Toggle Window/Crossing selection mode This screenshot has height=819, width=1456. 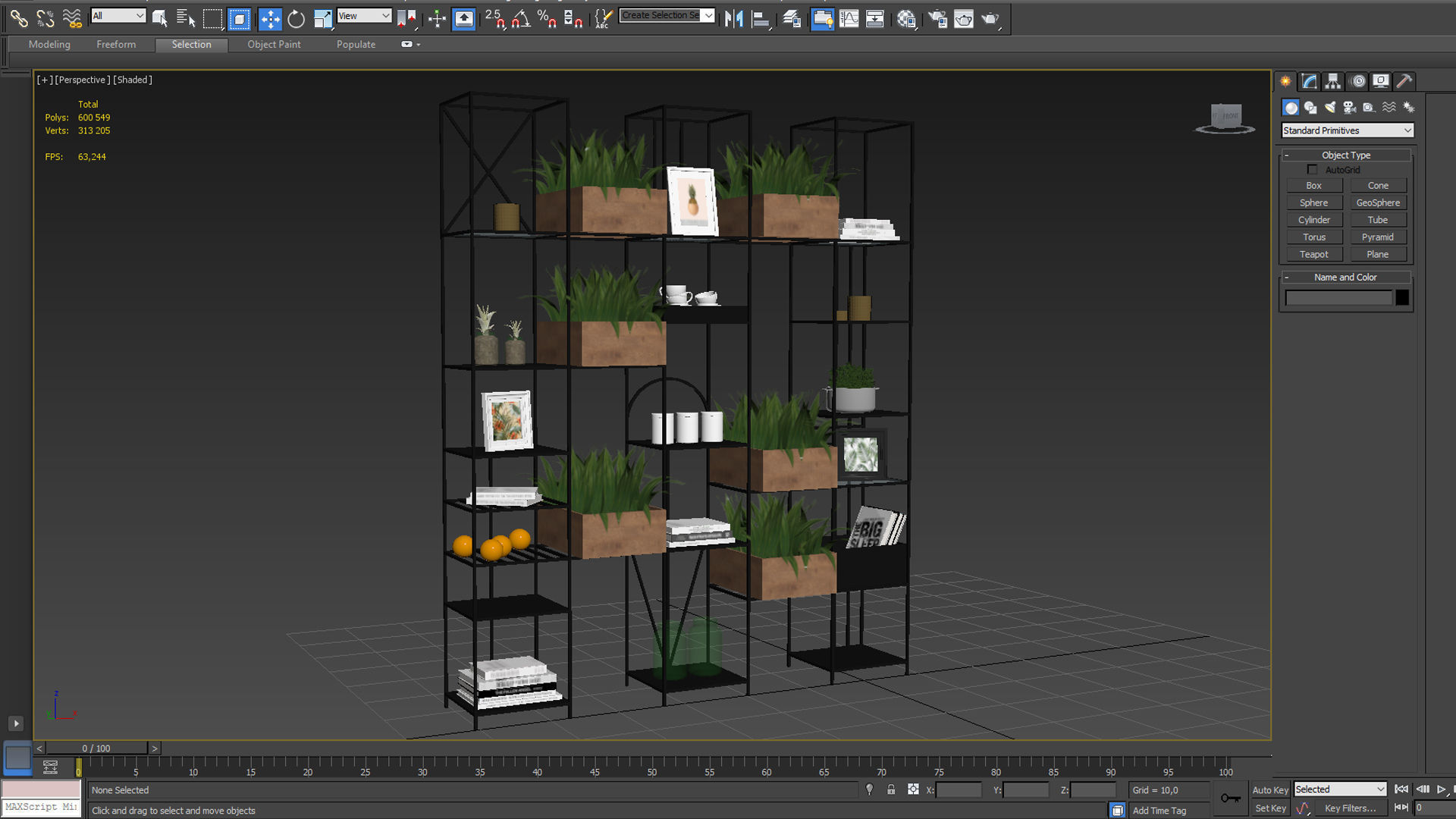(x=240, y=18)
